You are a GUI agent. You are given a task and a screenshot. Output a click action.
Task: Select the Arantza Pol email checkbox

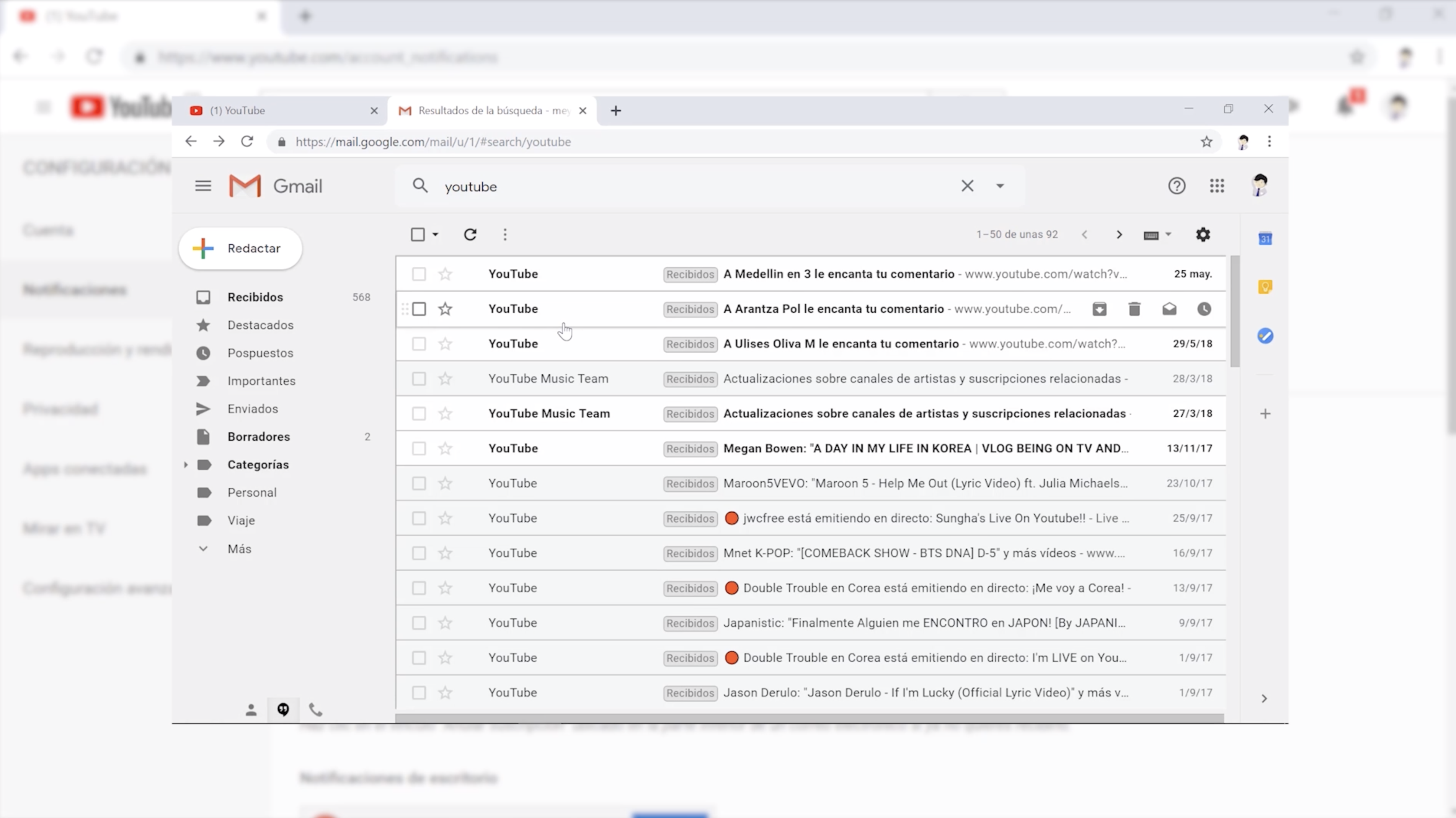419,309
